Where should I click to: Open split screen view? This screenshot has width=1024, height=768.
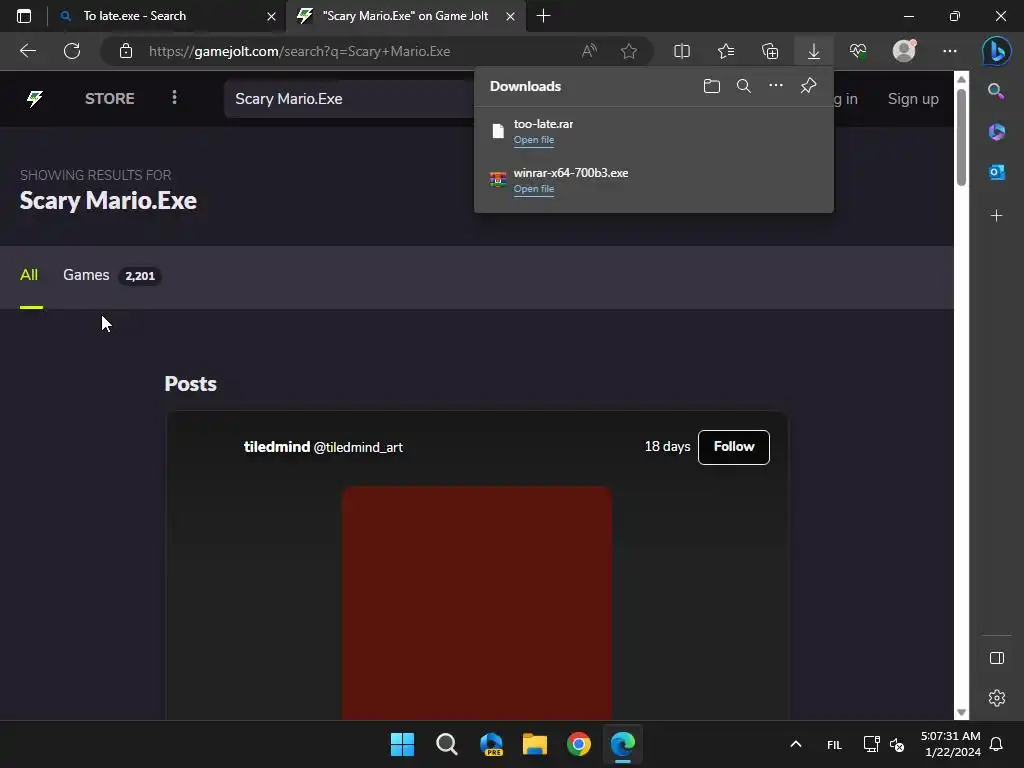point(682,51)
